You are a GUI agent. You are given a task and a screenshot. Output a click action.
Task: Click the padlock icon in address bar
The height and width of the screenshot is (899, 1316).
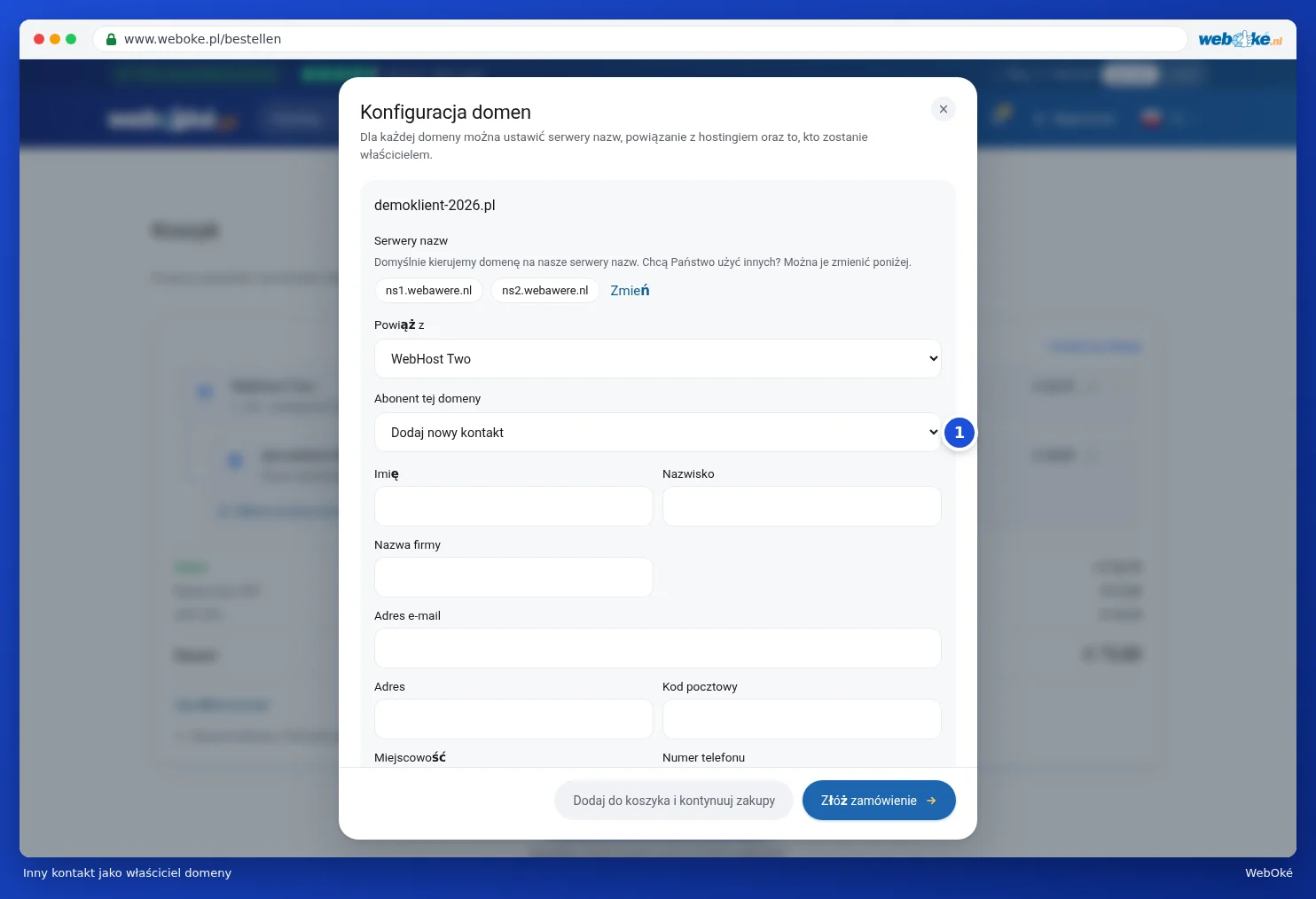pos(112,39)
